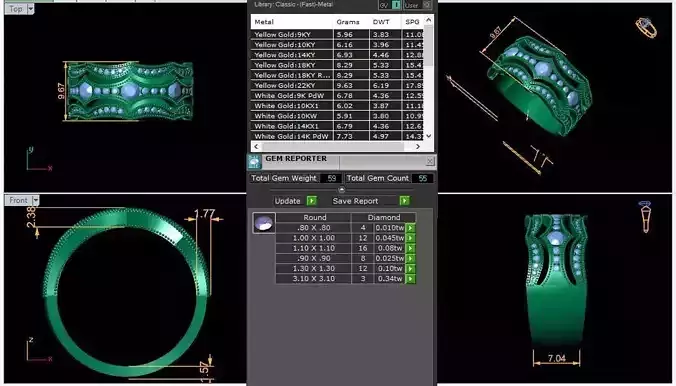Click the SPG column header
Screen dimensions: 676x386
413,22
